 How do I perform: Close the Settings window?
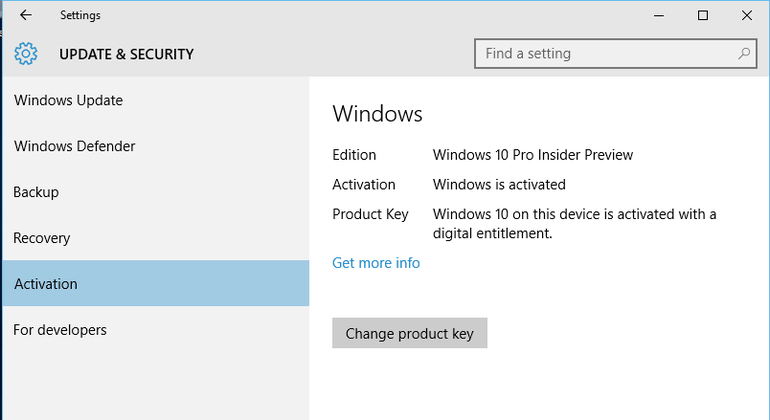click(747, 16)
